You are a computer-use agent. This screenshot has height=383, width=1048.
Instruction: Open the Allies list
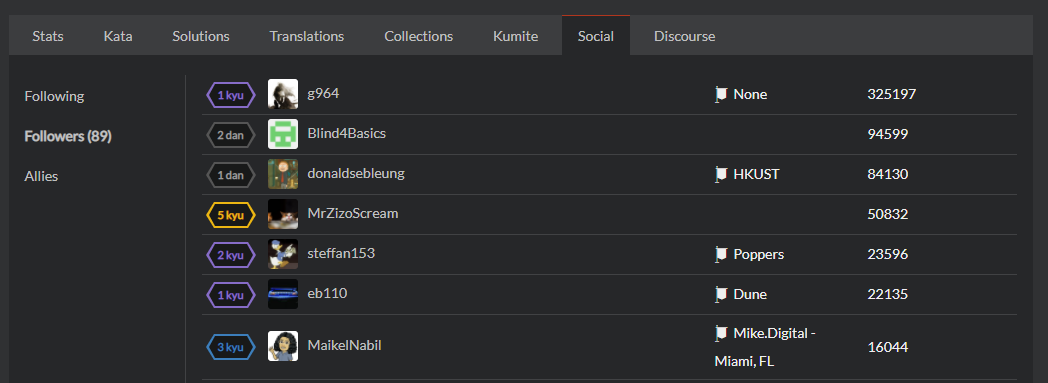[x=41, y=176]
